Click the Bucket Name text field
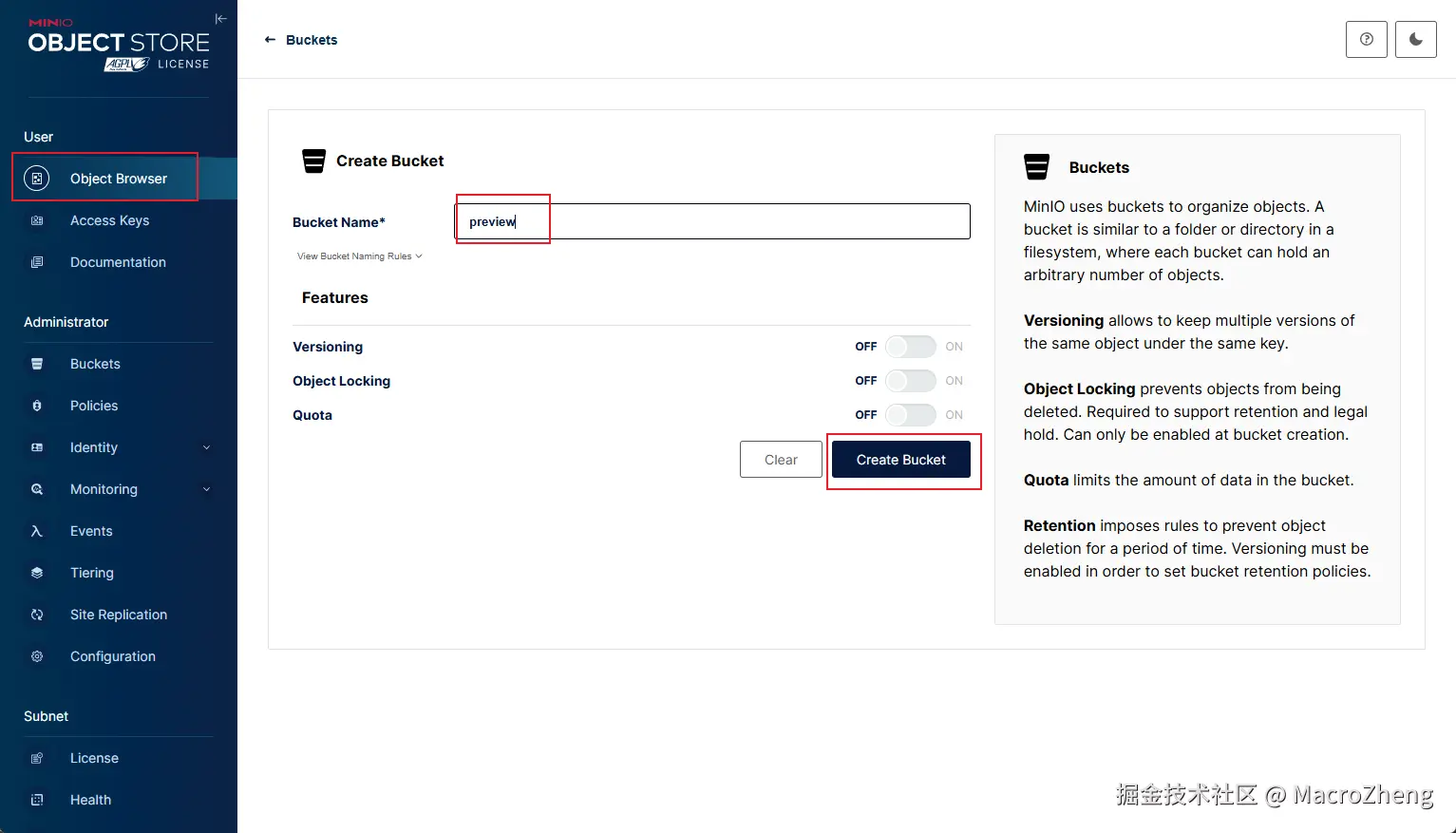 click(x=712, y=221)
